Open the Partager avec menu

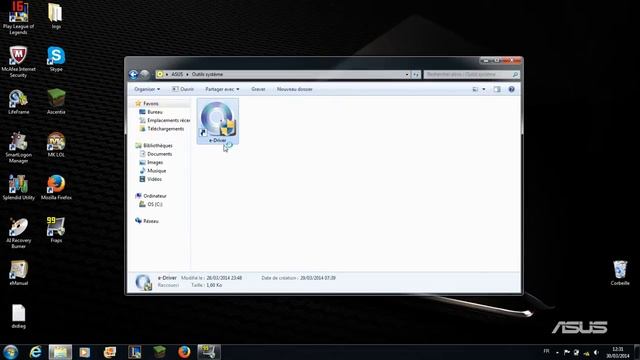222,89
